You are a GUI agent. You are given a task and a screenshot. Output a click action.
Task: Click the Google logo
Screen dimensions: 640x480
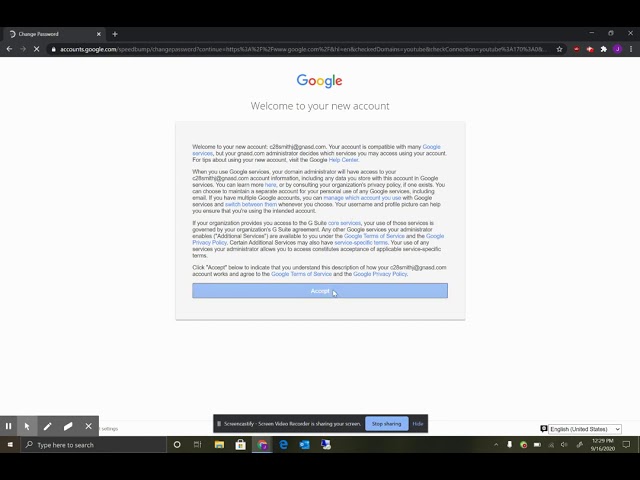coord(320,81)
